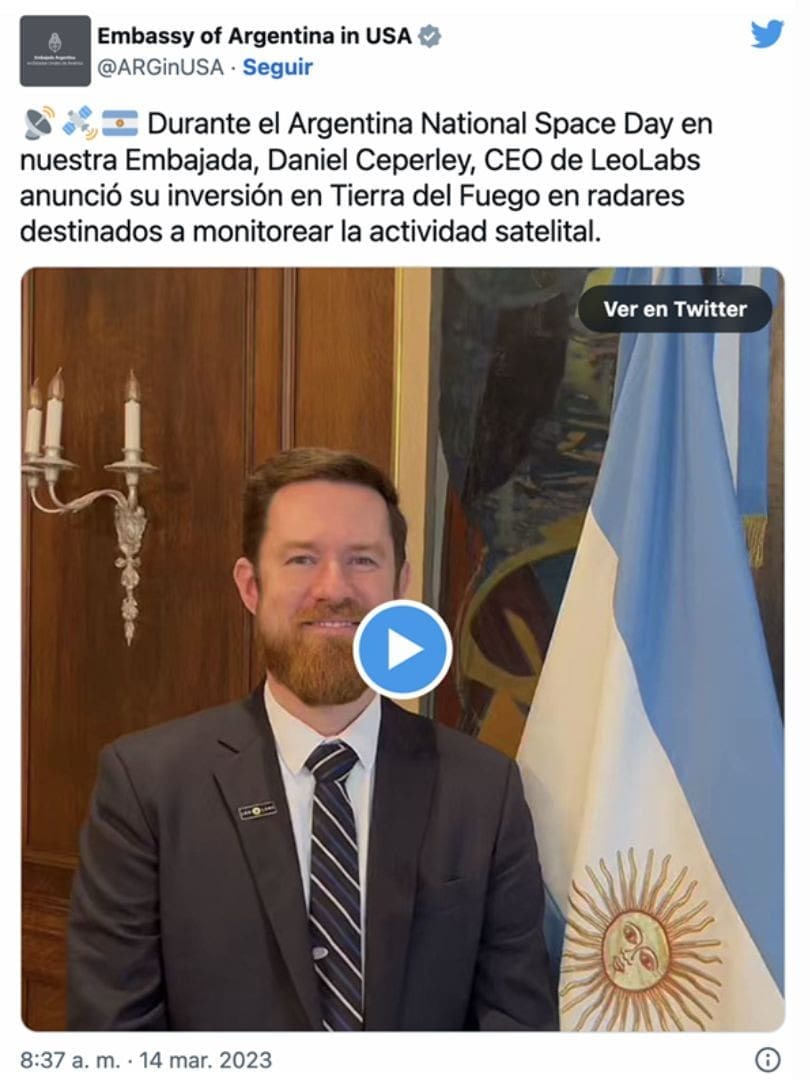Click the satellite antenna emoji in the tweet
810x1080 pixels.
[39, 123]
